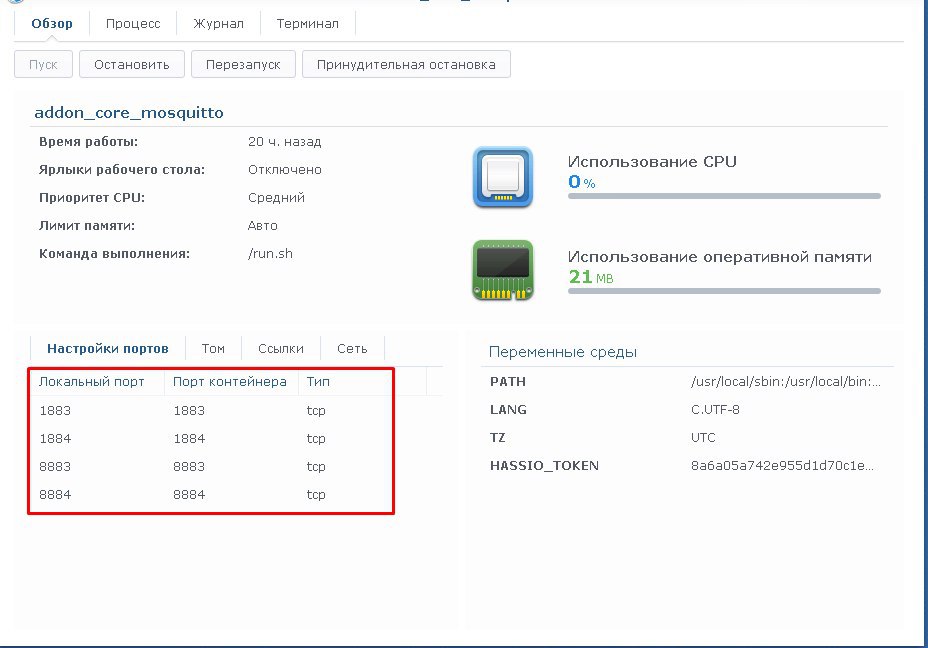The image size is (928, 648).
Task: Open the Ссылки tab
Action: click(x=281, y=349)
